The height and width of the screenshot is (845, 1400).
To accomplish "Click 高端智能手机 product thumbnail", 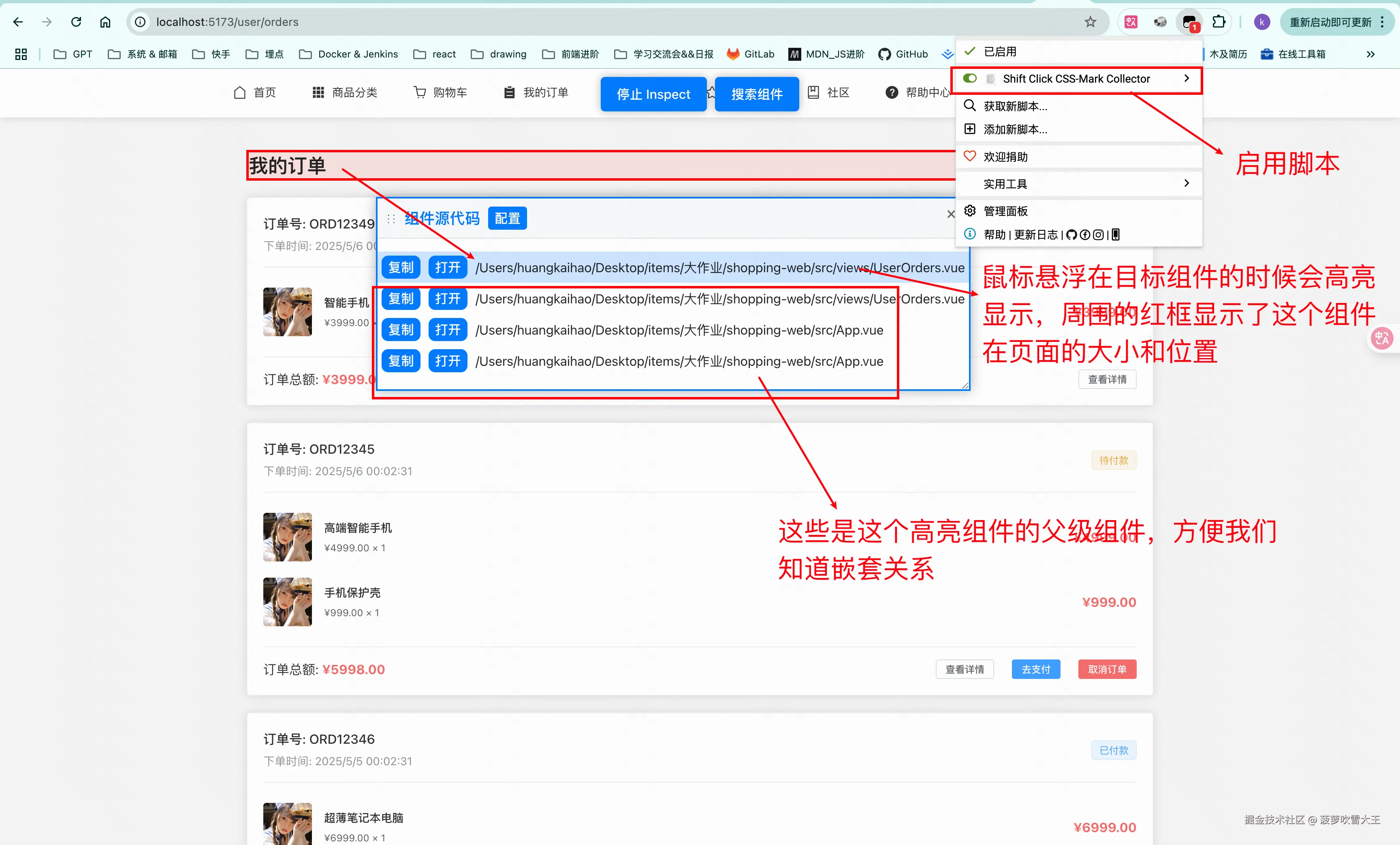I will tap(288, 537).
